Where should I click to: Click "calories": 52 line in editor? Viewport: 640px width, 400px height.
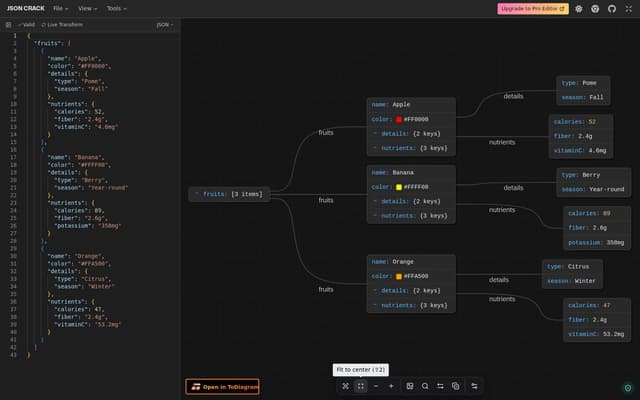[79, 112]
